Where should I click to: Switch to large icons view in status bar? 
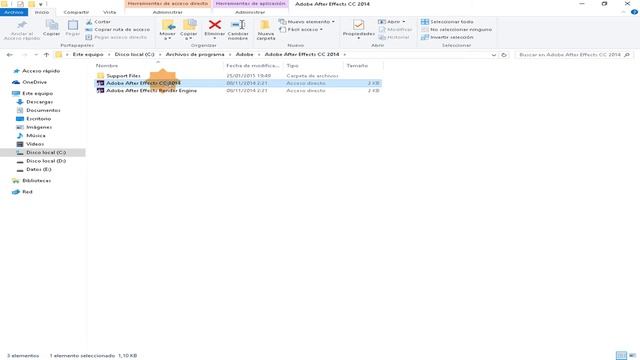[x=632, y=356]
